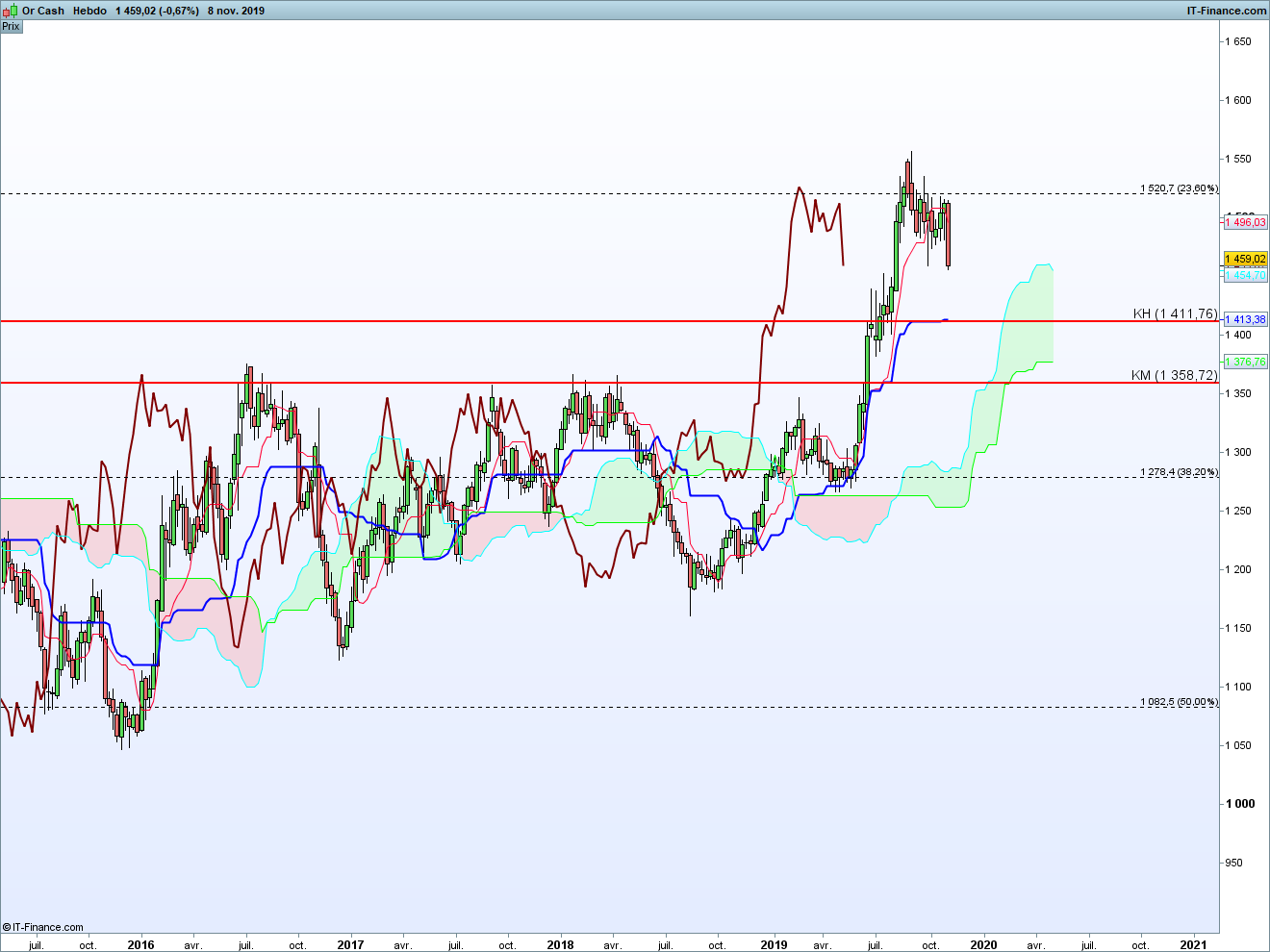Click the 1 600 level on price scale
This screenshot has width=1270, height=952.
(1238, 100)
